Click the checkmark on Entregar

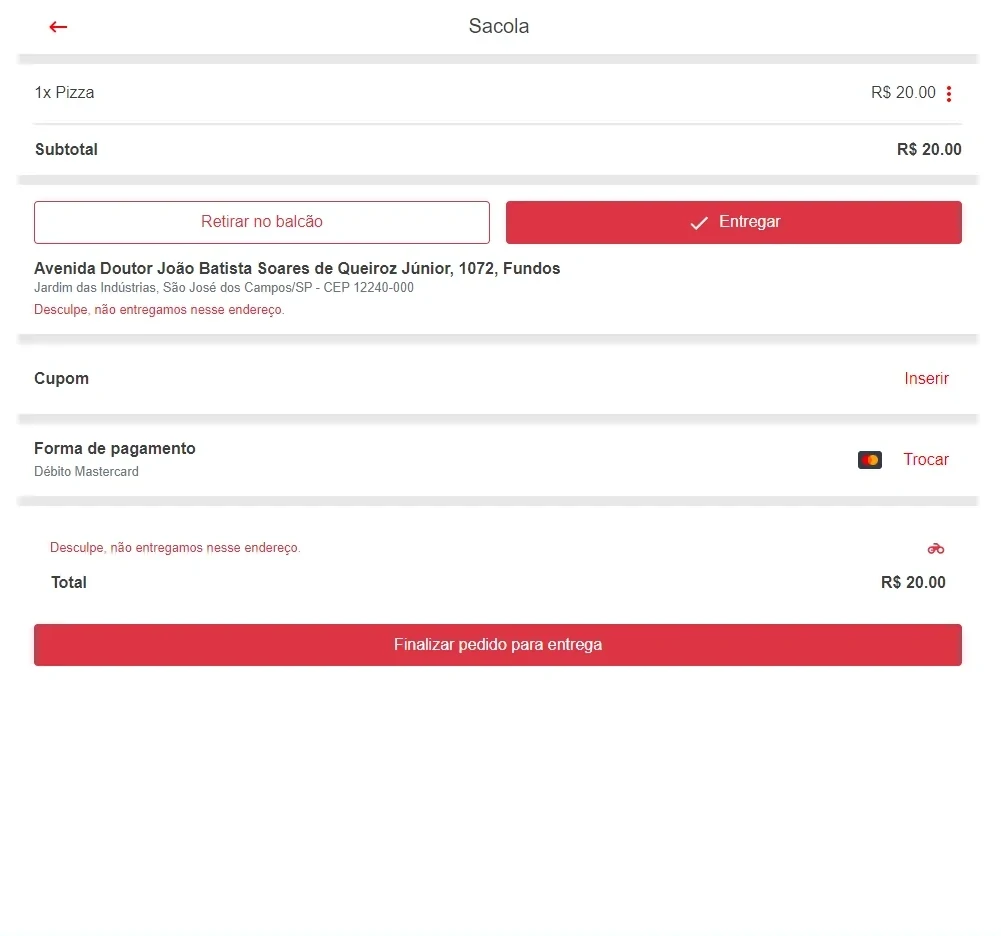pos(699,223)
